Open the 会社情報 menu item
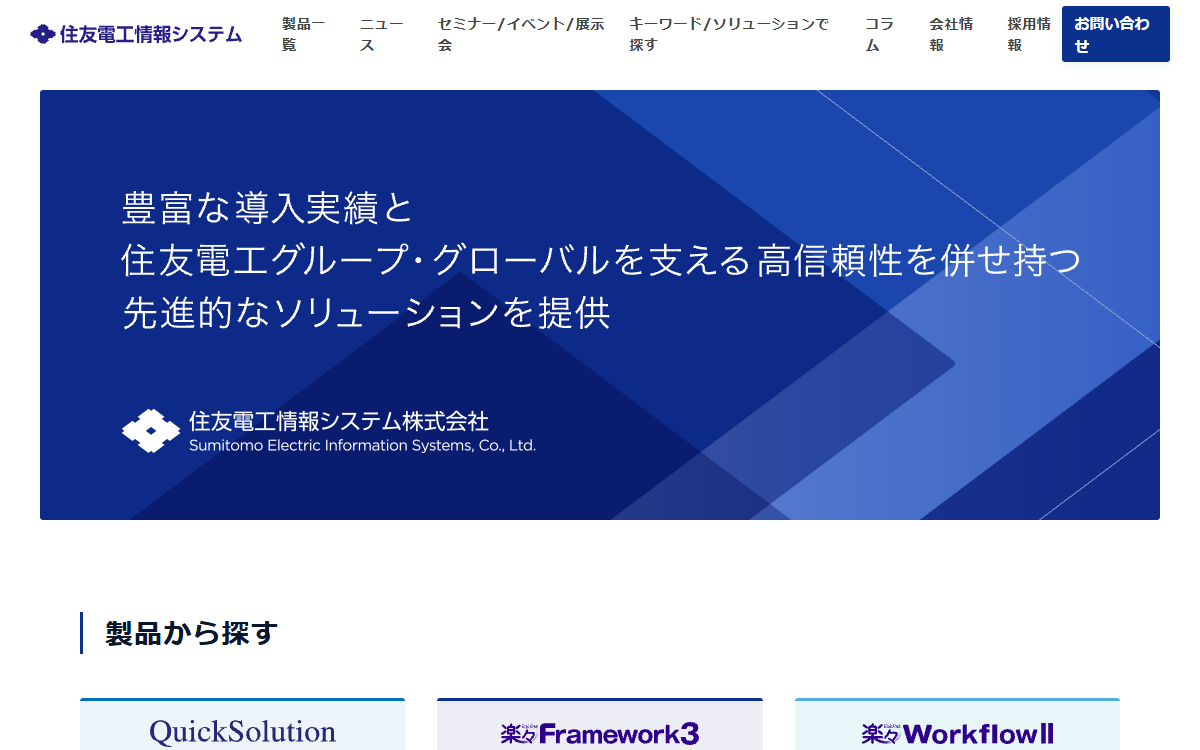The image size is (1200, 750). (x=951, y=34)
